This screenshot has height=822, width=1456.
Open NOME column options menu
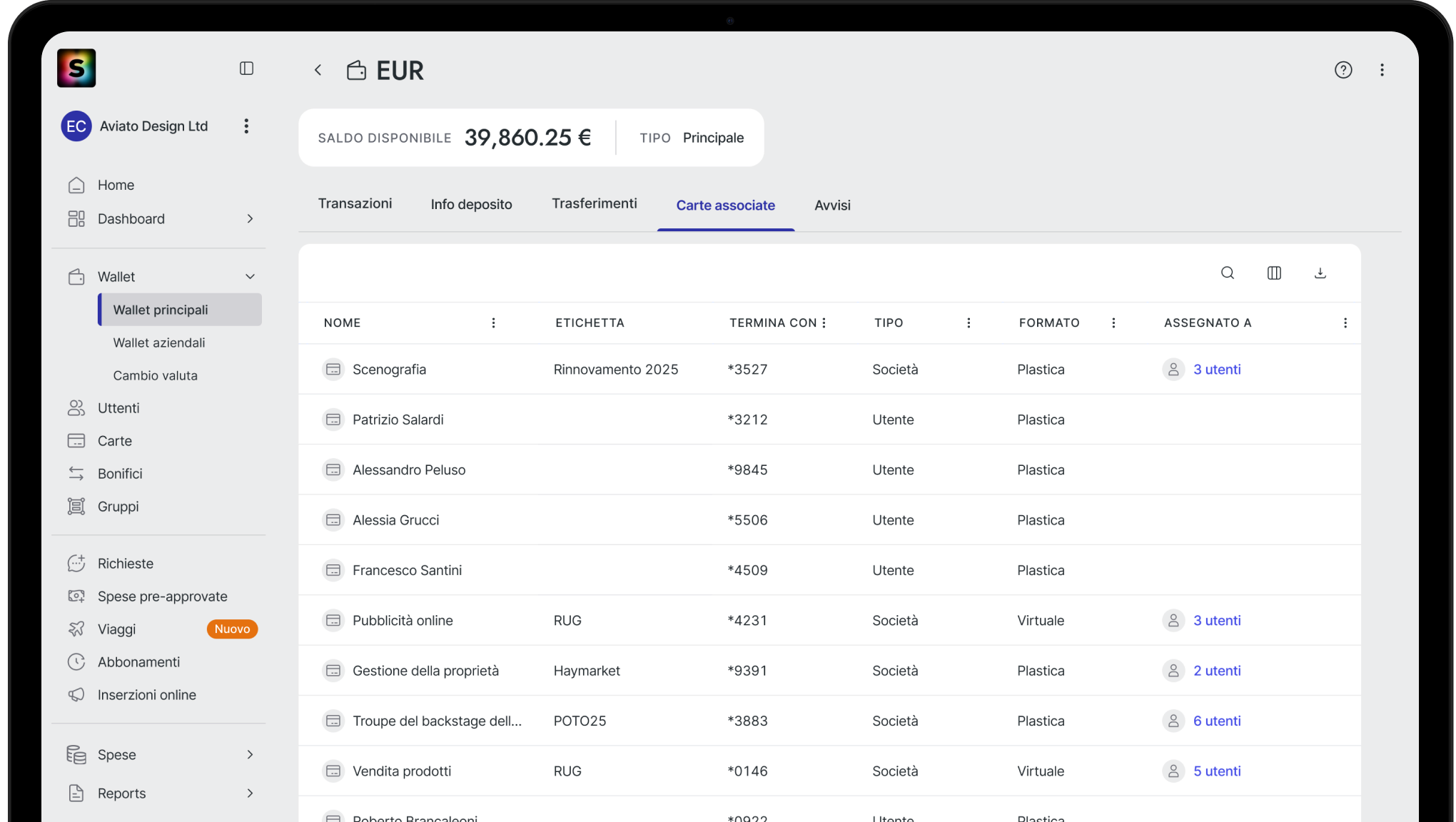click(493, 323)
